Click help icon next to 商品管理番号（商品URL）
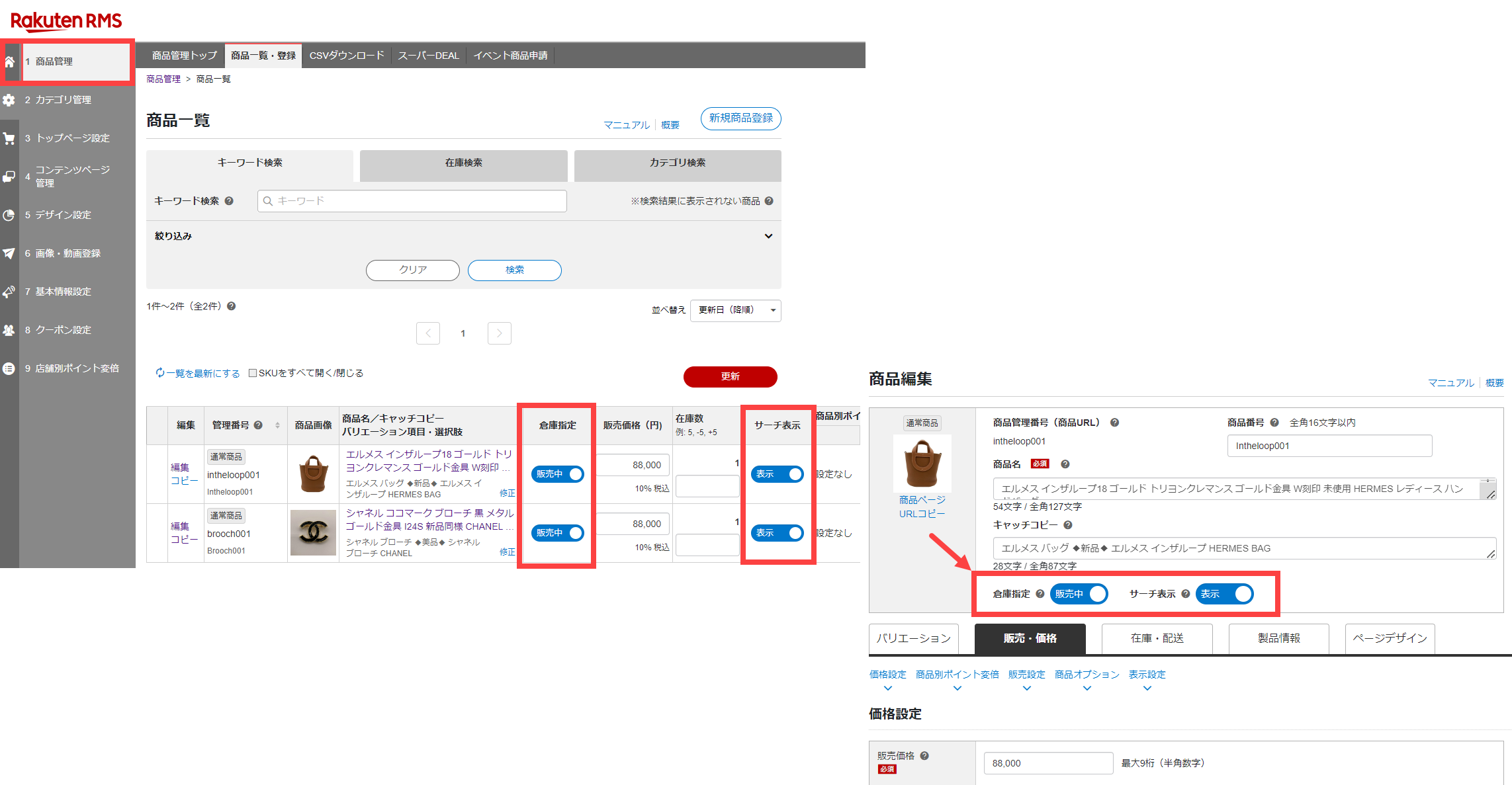This screenshot has width=1512, height=785. [1114, 423]
